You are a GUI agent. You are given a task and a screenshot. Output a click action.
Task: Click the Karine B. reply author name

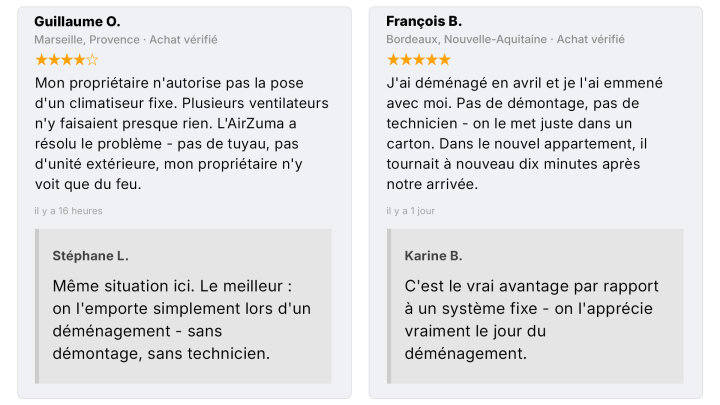coord(433,256)
